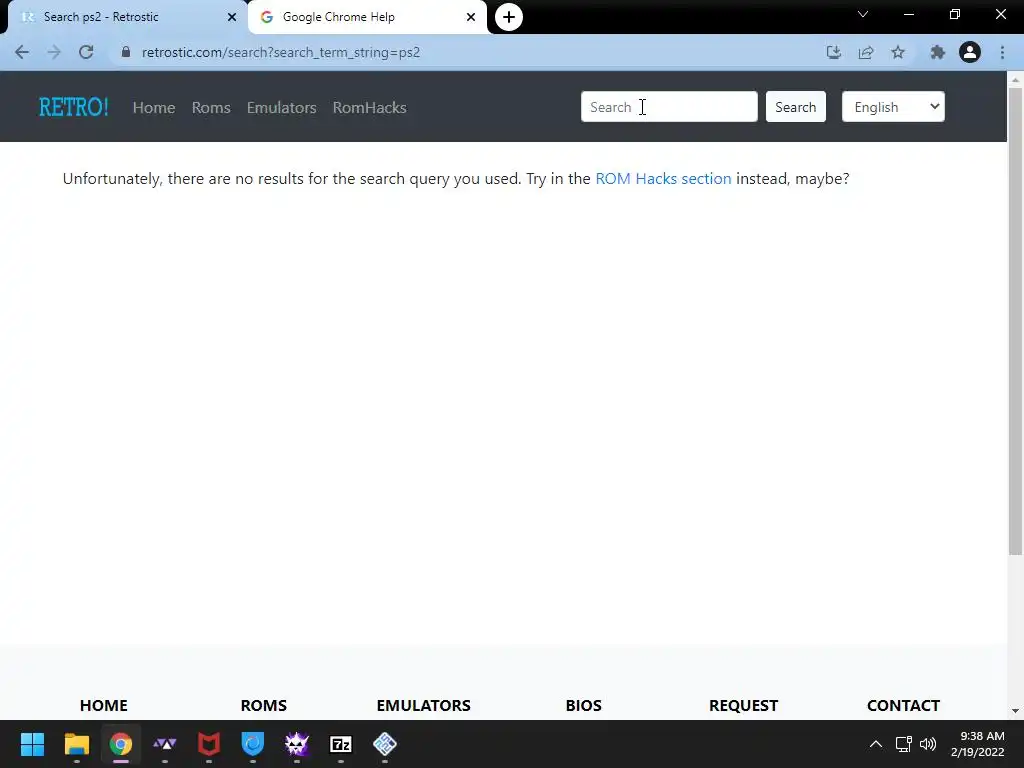1024x768 pixels.
Task: Open the blue diamond app in taskbar
Action: coord(385,744)
